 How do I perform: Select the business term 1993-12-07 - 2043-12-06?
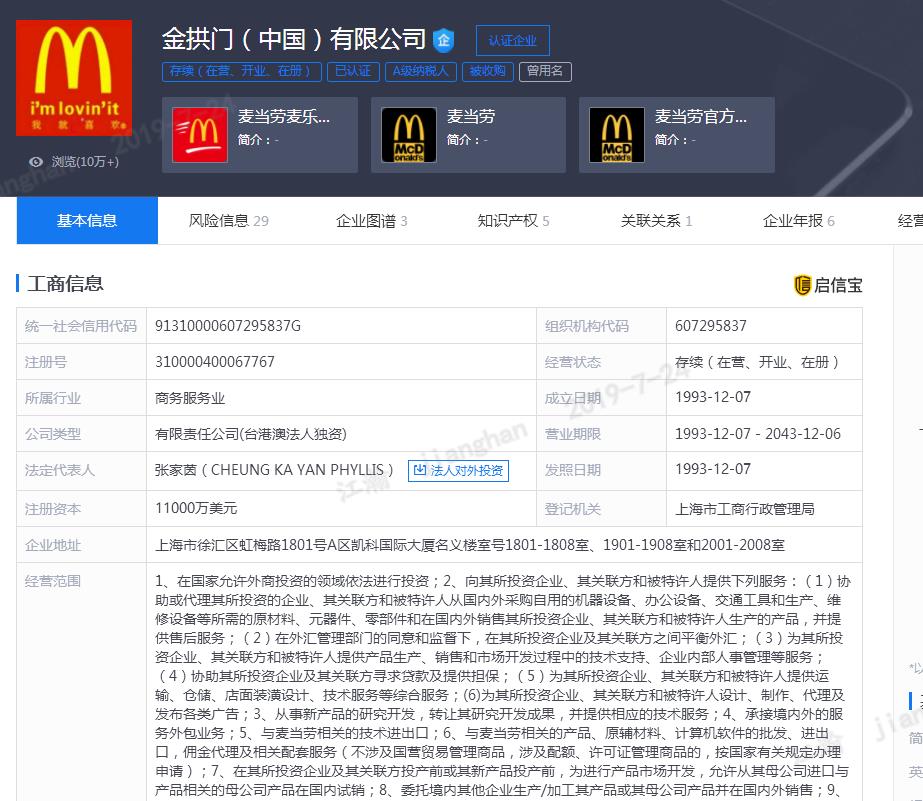tap(758, 434)
